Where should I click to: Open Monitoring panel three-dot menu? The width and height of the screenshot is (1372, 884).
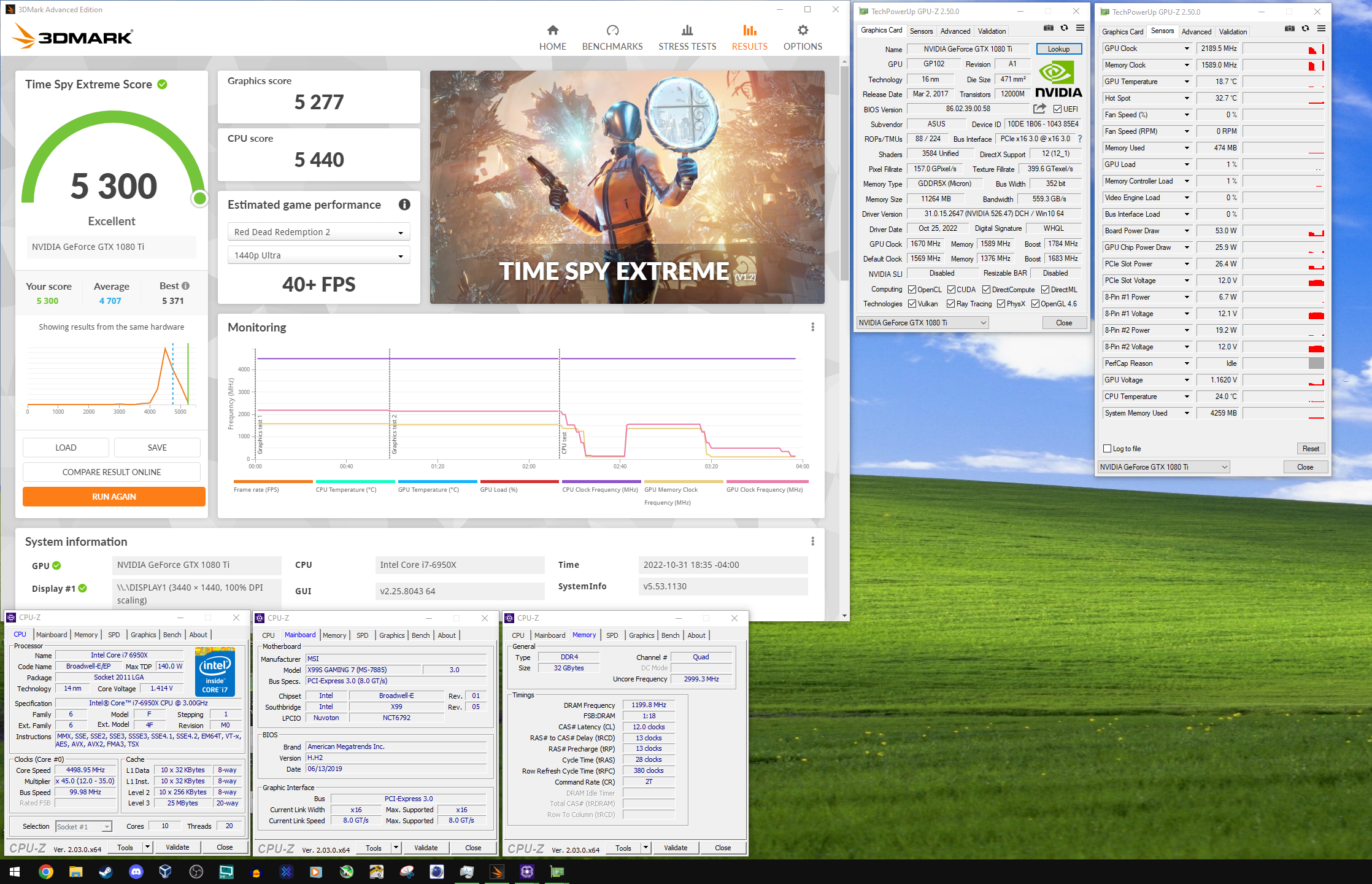(812, 327)
